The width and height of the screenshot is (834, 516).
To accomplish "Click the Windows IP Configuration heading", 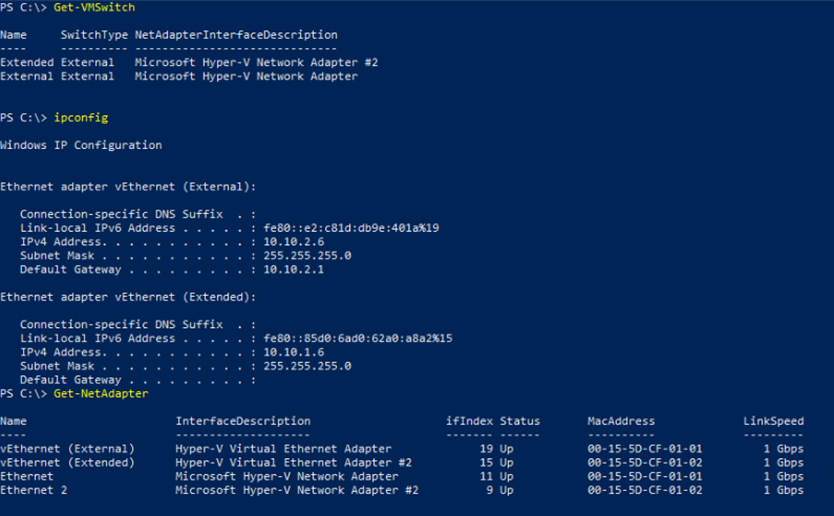I will [81, 145].
